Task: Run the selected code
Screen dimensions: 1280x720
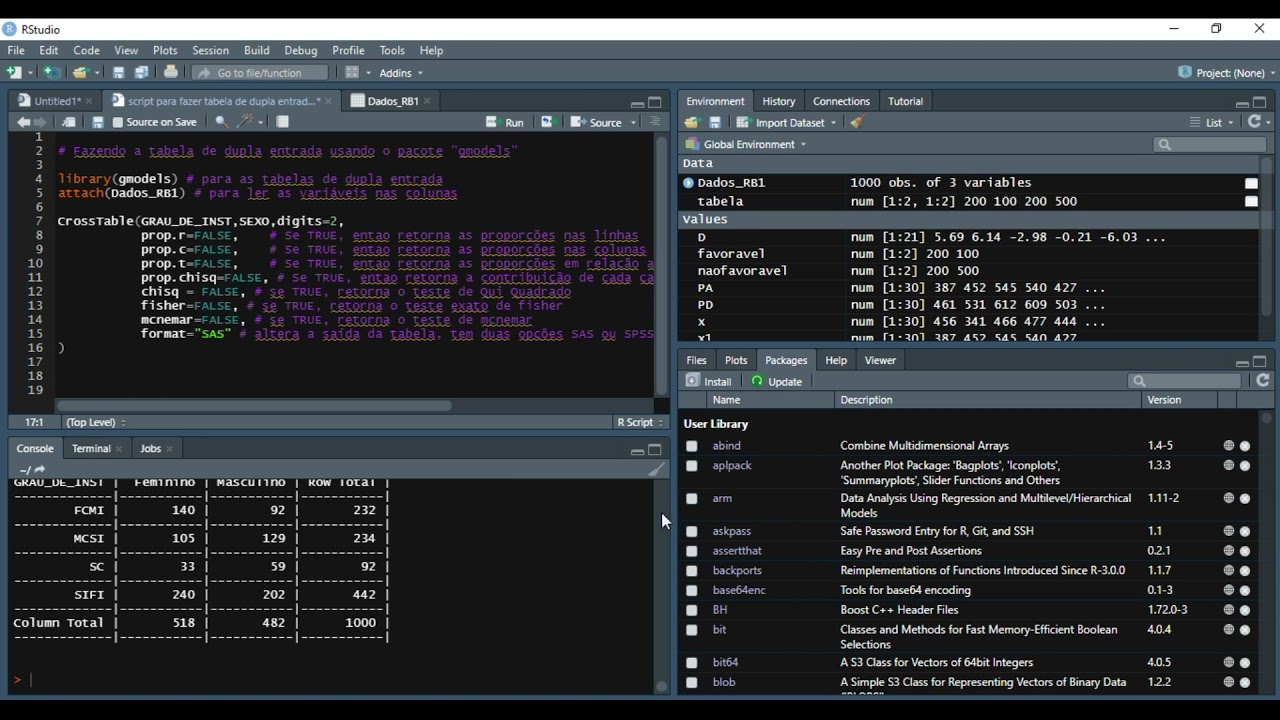Action: pos(505,122)
